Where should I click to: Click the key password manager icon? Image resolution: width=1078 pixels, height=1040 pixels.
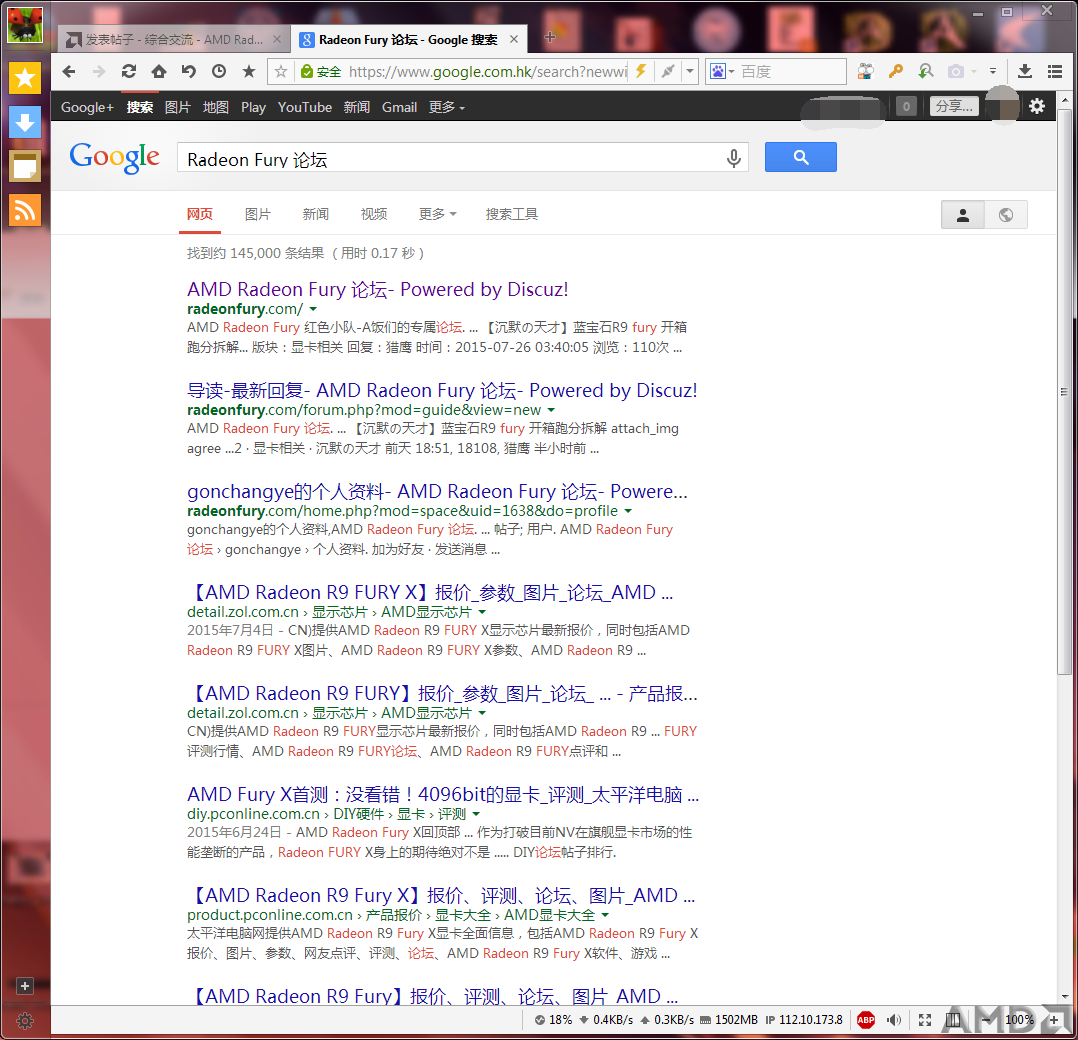895,71
